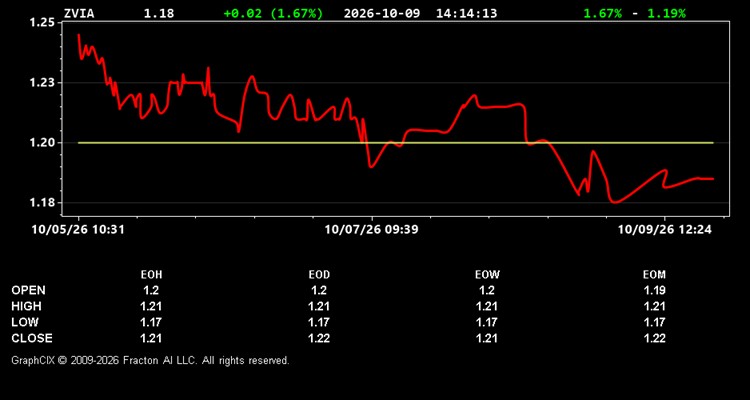Image resolution: width=750 pixels, height=400 pixels.
Task: Click the CLOSE value 1.21 under EOH
Action: (151, 338)
